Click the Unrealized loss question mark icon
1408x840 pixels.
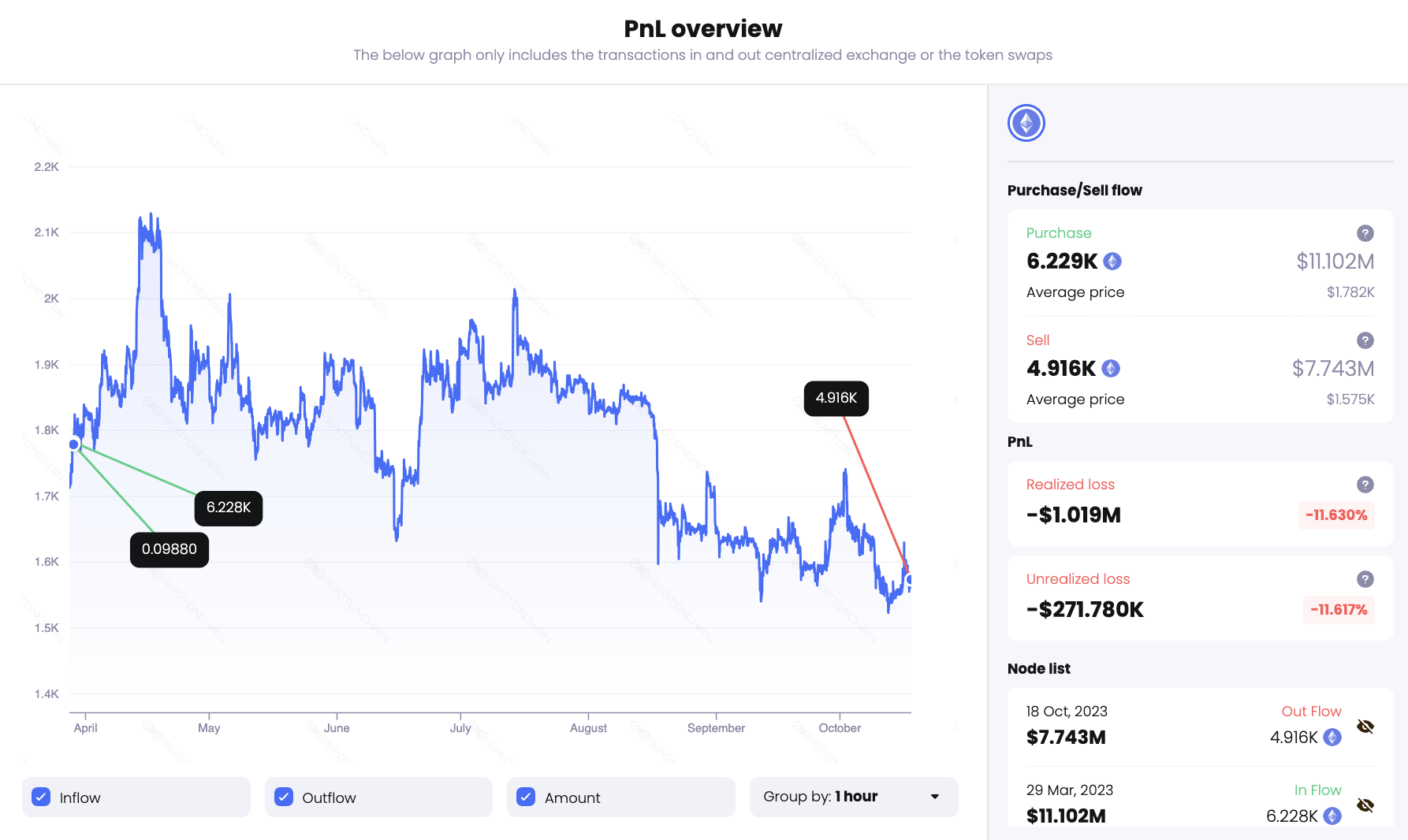(x=1366, y=578)
